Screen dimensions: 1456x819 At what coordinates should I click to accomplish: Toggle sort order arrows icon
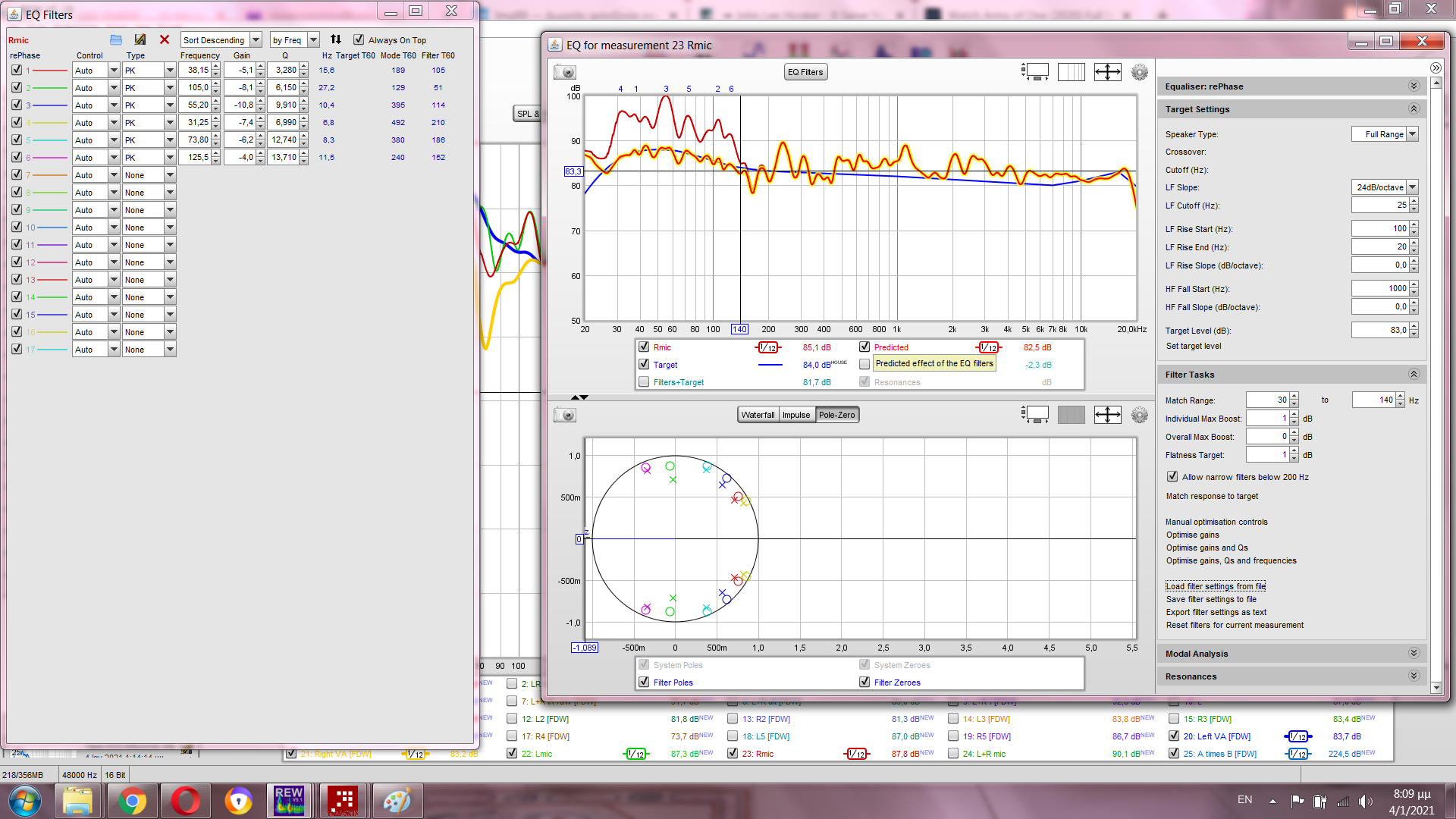click(336, 39)
